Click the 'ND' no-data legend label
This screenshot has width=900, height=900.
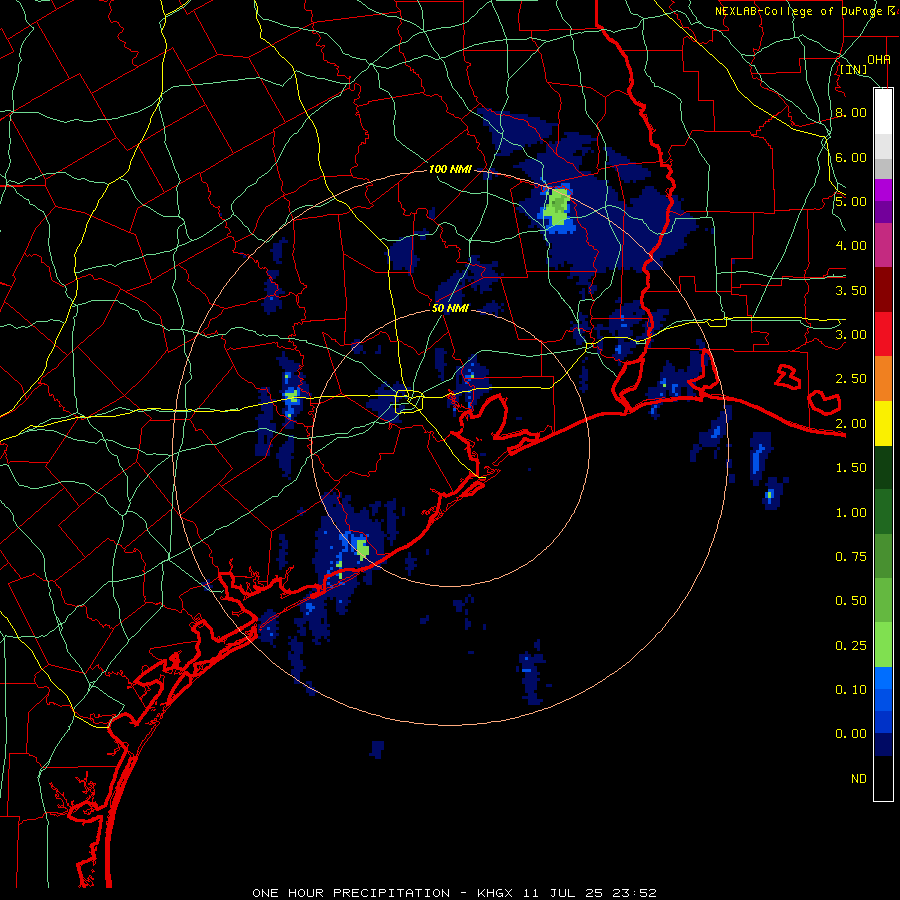click(859, 779)
